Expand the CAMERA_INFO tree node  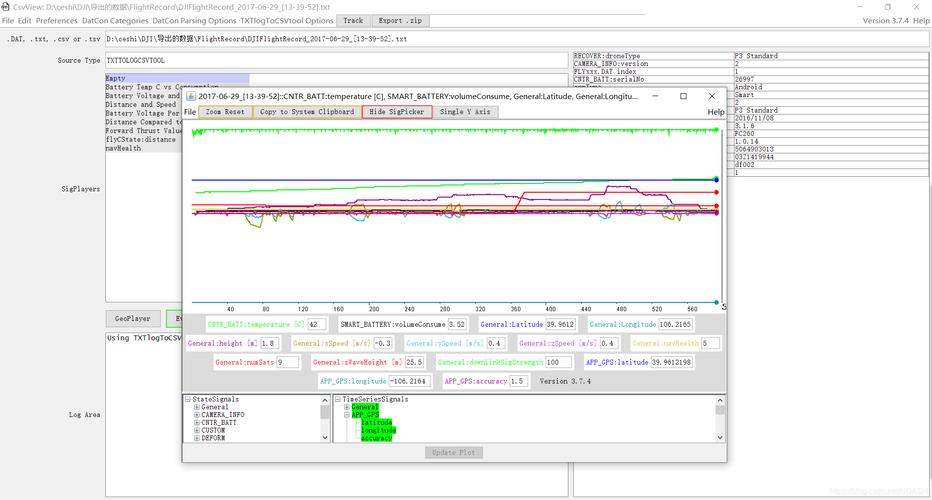pos(196,415)
